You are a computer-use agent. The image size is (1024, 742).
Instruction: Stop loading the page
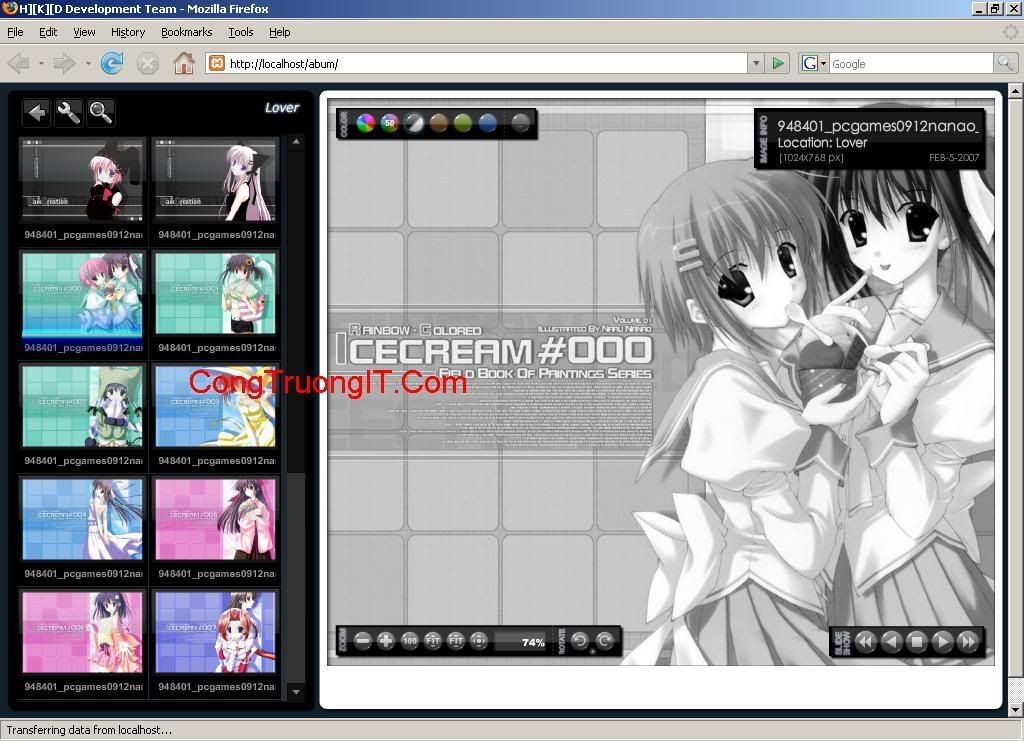click(148, 63)
